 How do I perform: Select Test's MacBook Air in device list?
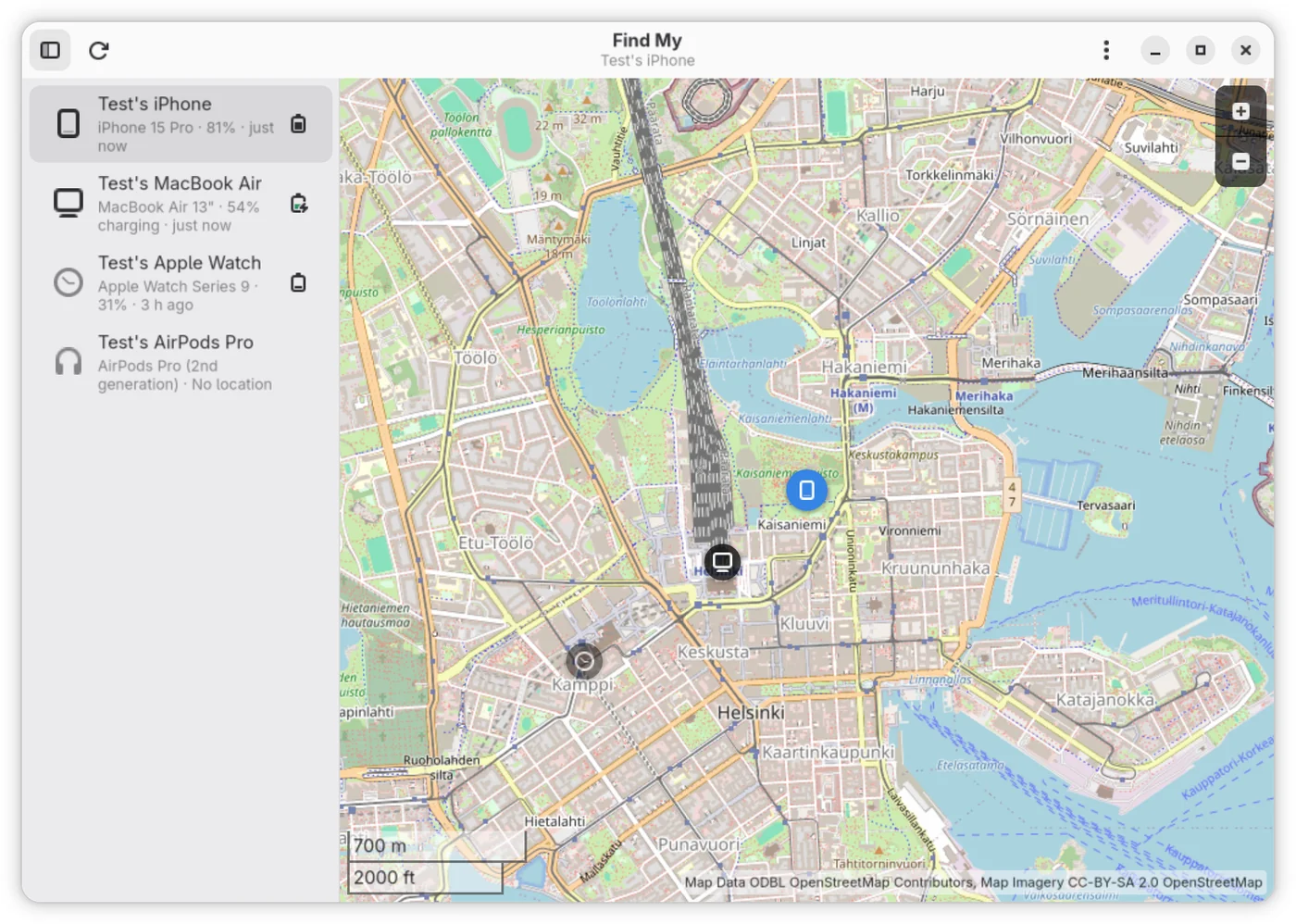coord(181,204)
